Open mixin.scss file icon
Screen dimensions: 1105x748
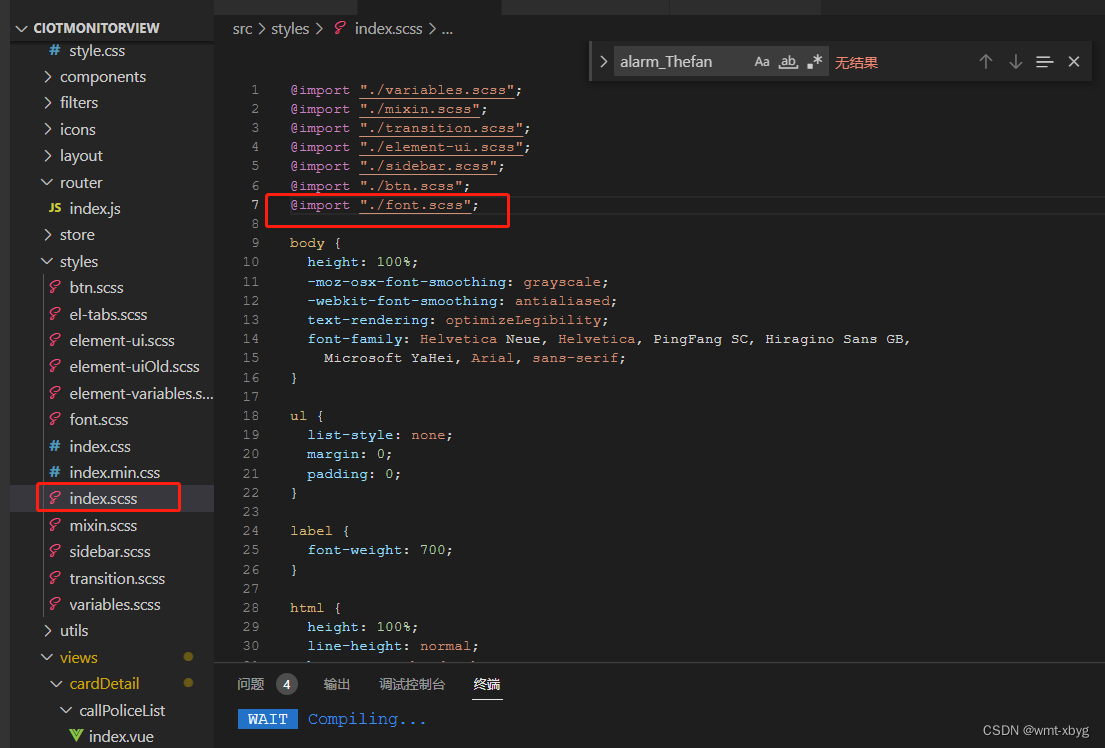(55, 525)
